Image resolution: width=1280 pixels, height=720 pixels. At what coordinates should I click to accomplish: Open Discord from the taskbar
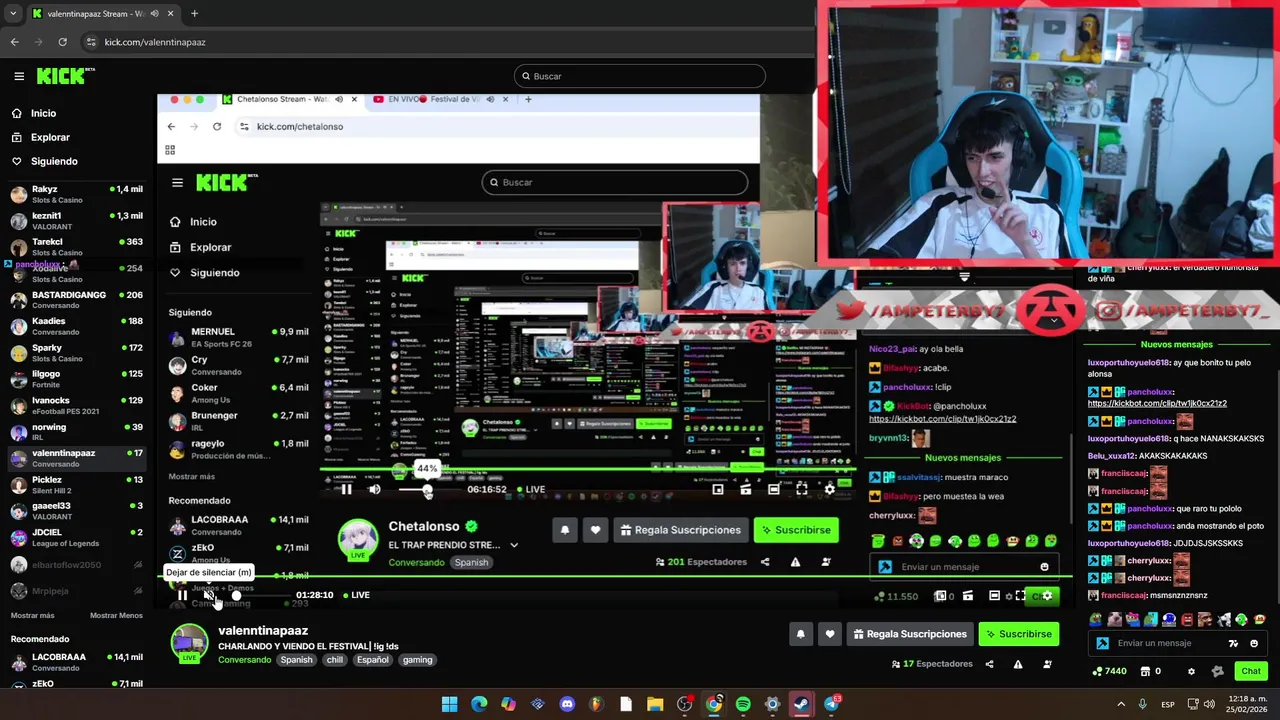(567, 704)
